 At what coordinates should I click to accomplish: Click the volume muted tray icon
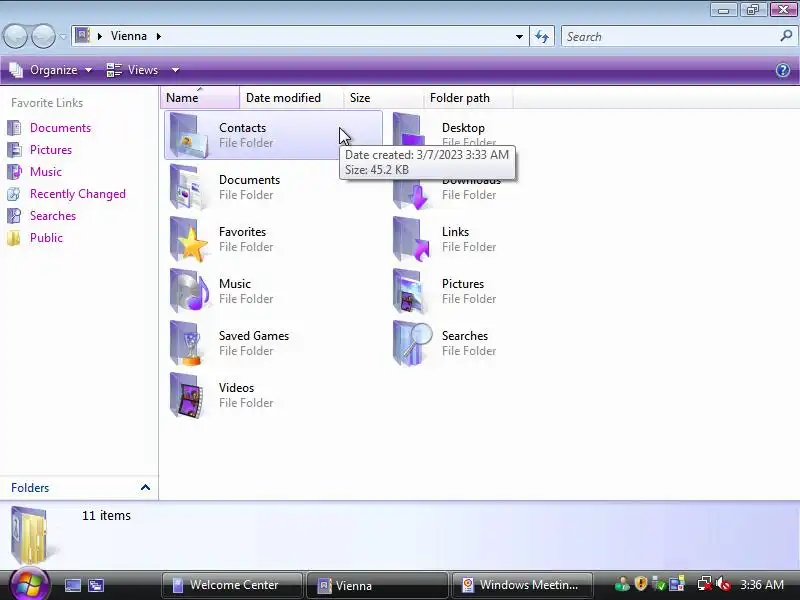723,584
